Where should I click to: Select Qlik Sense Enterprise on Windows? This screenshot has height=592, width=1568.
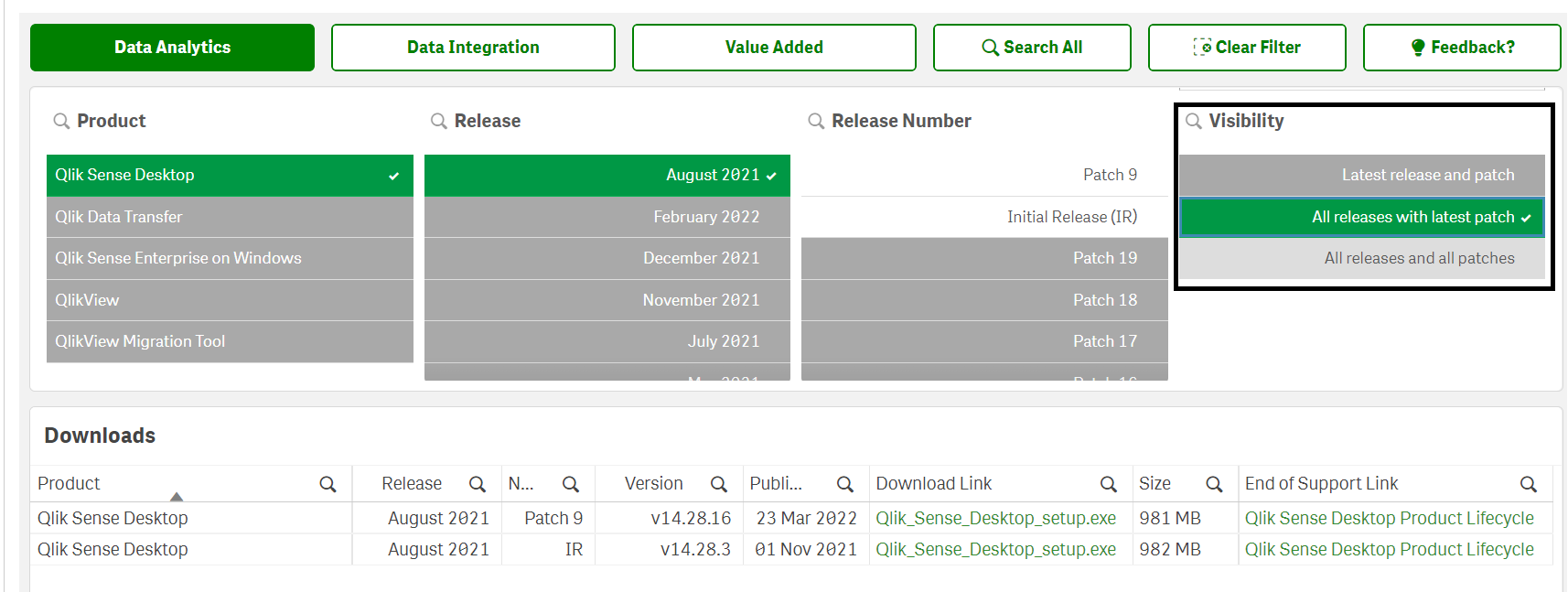pyautogui.click(x=230, y=258)
